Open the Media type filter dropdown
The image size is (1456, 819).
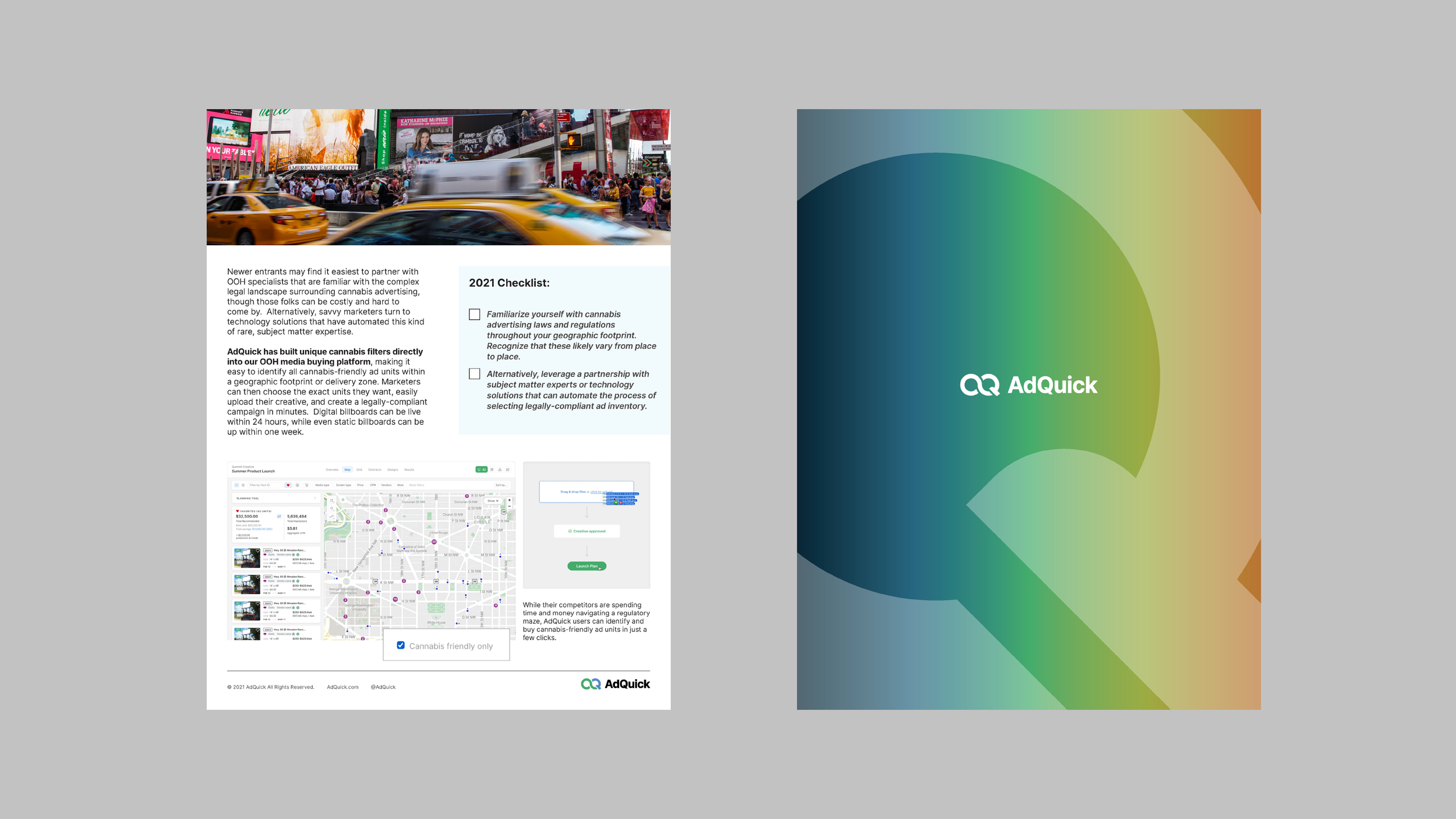322,485
